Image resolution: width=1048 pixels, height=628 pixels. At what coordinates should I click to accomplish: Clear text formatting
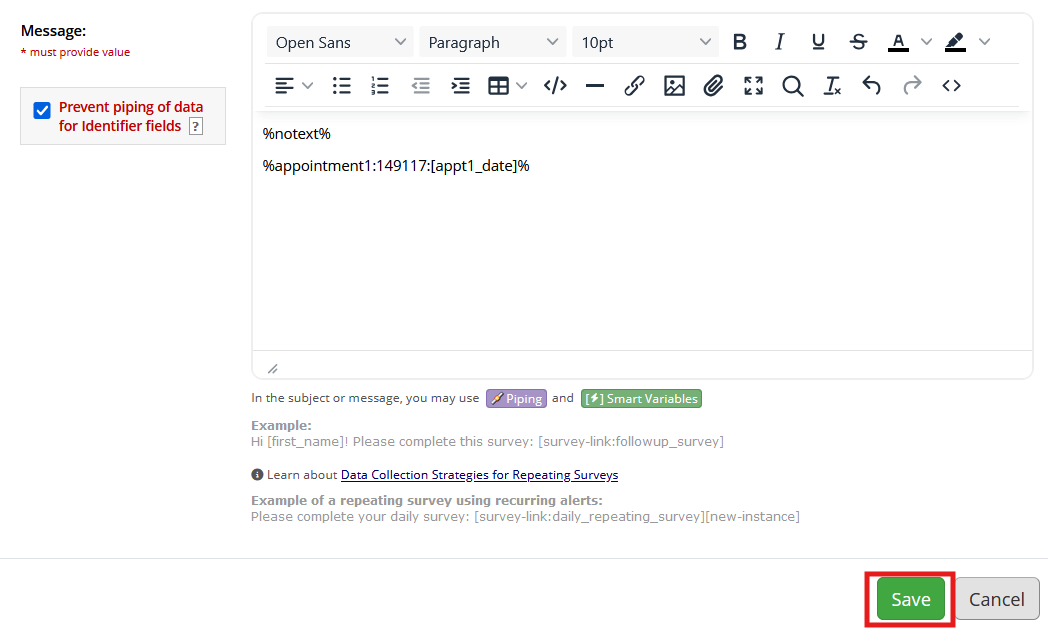tap(832, 86)
